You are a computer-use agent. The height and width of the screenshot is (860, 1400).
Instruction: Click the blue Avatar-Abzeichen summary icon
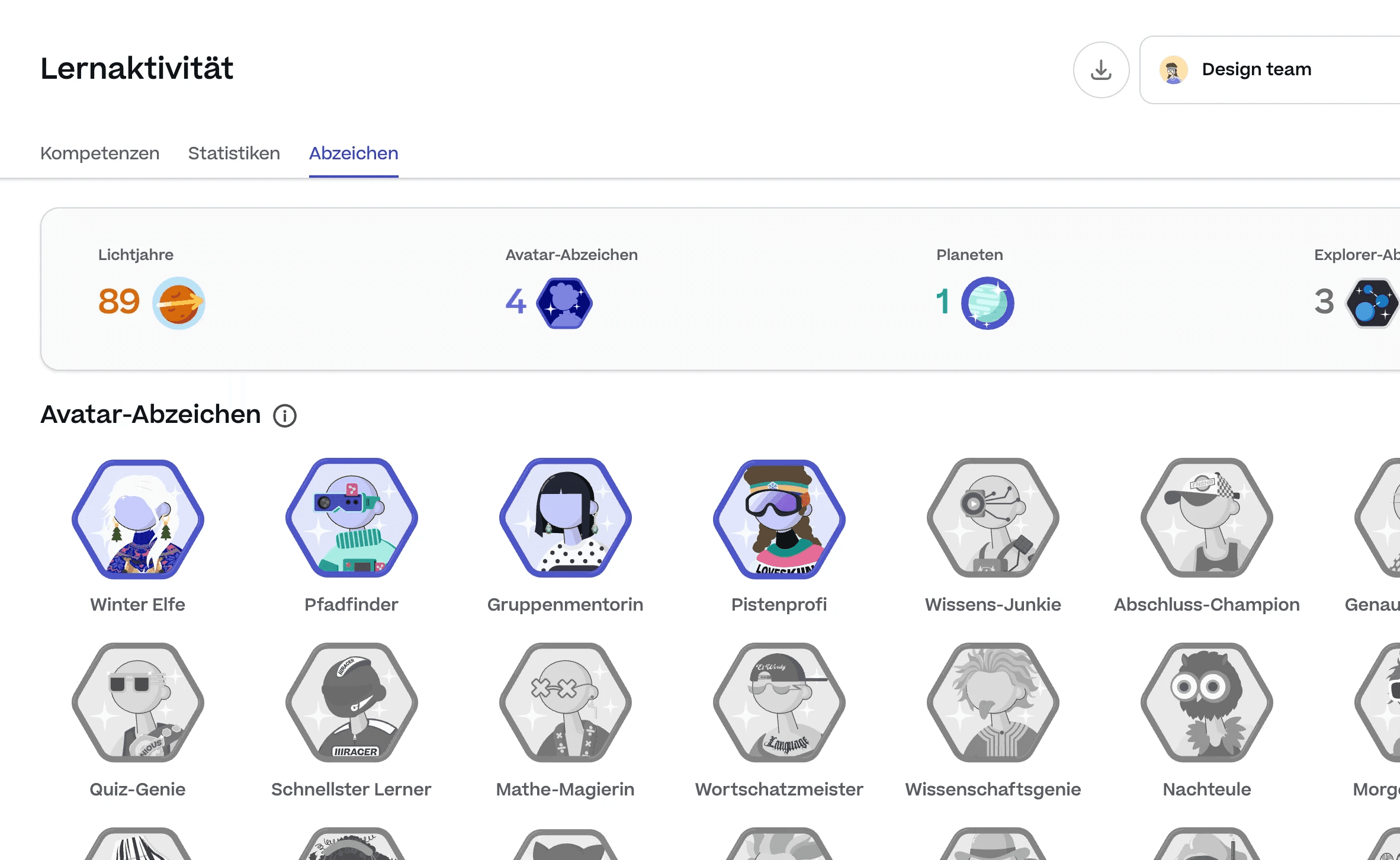click(564, 303)
